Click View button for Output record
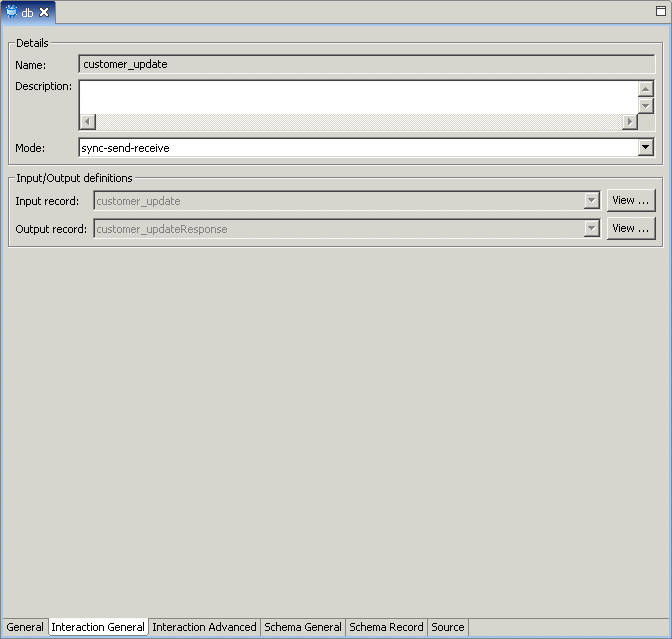The image size is (672, 639). coord(631,228)
